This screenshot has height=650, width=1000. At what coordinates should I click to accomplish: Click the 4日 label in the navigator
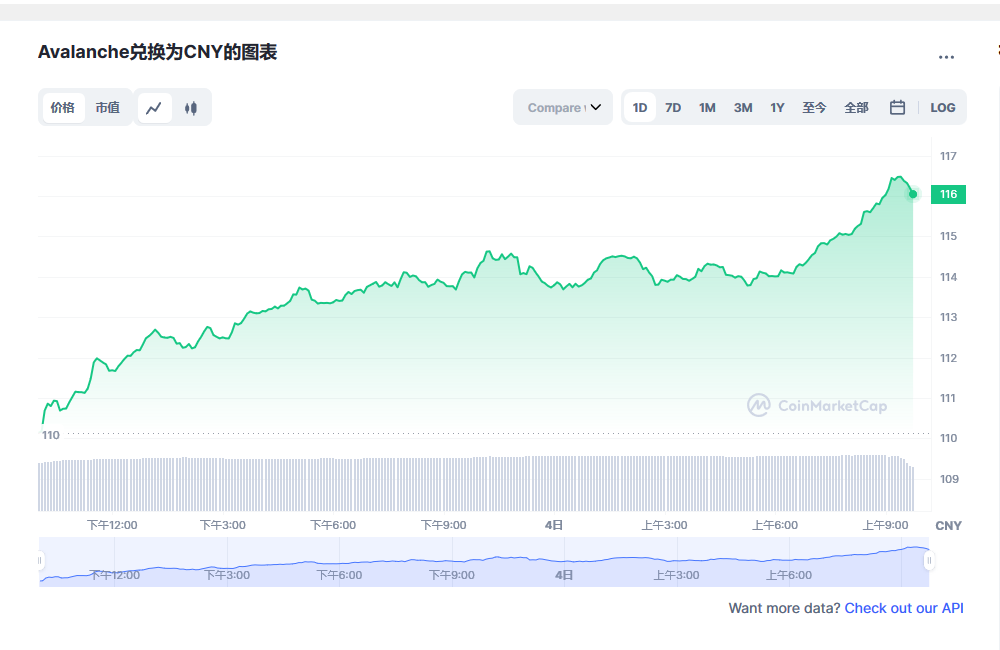pos(564,575)
